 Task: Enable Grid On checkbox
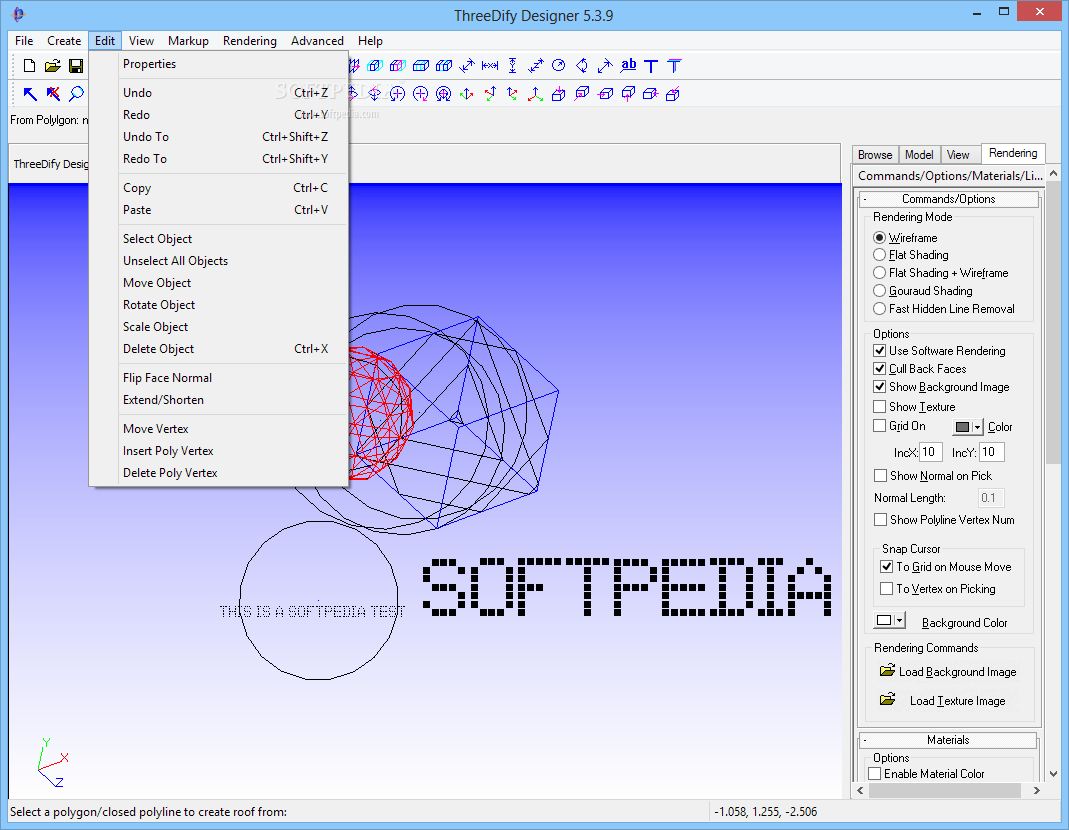click(x=879, y=425)
